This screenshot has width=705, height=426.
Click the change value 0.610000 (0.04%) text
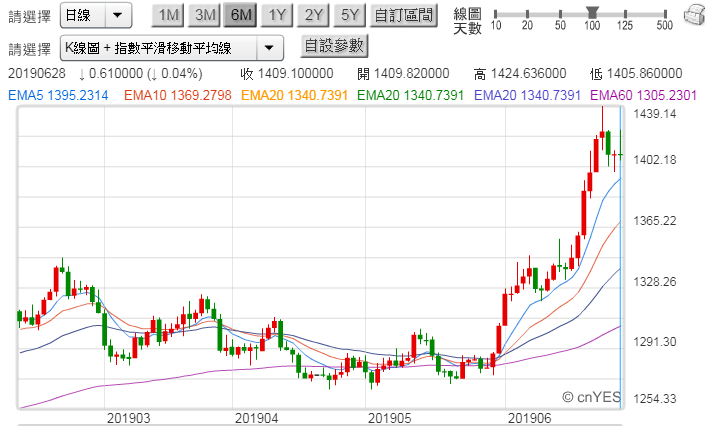140,73
